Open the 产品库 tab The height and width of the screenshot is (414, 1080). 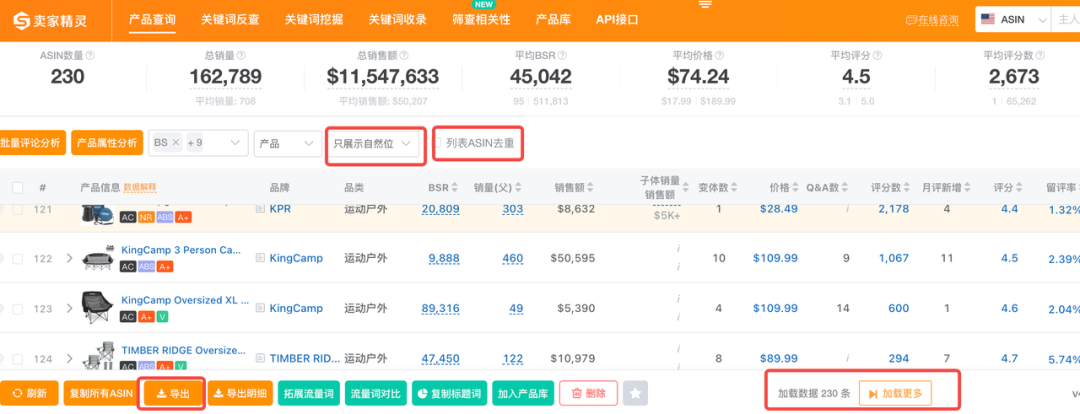click(553, 19)
